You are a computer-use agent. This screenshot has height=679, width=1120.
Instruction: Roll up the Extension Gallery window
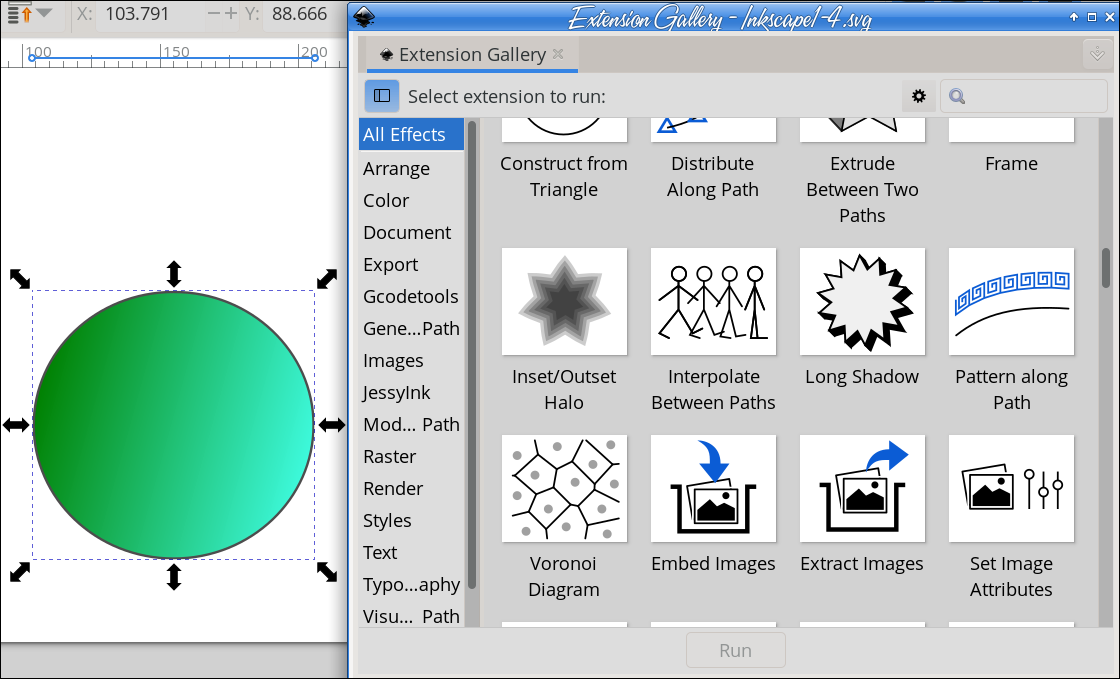pos(1074,17)
